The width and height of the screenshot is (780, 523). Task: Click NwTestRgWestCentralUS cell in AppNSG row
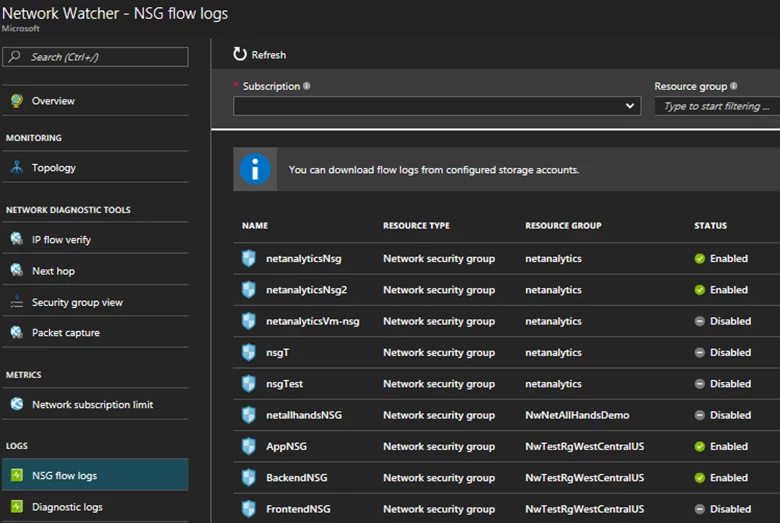585,446
